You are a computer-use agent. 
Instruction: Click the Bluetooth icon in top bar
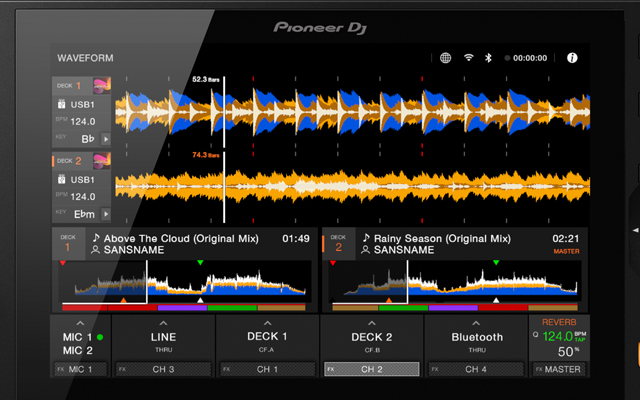489,58
